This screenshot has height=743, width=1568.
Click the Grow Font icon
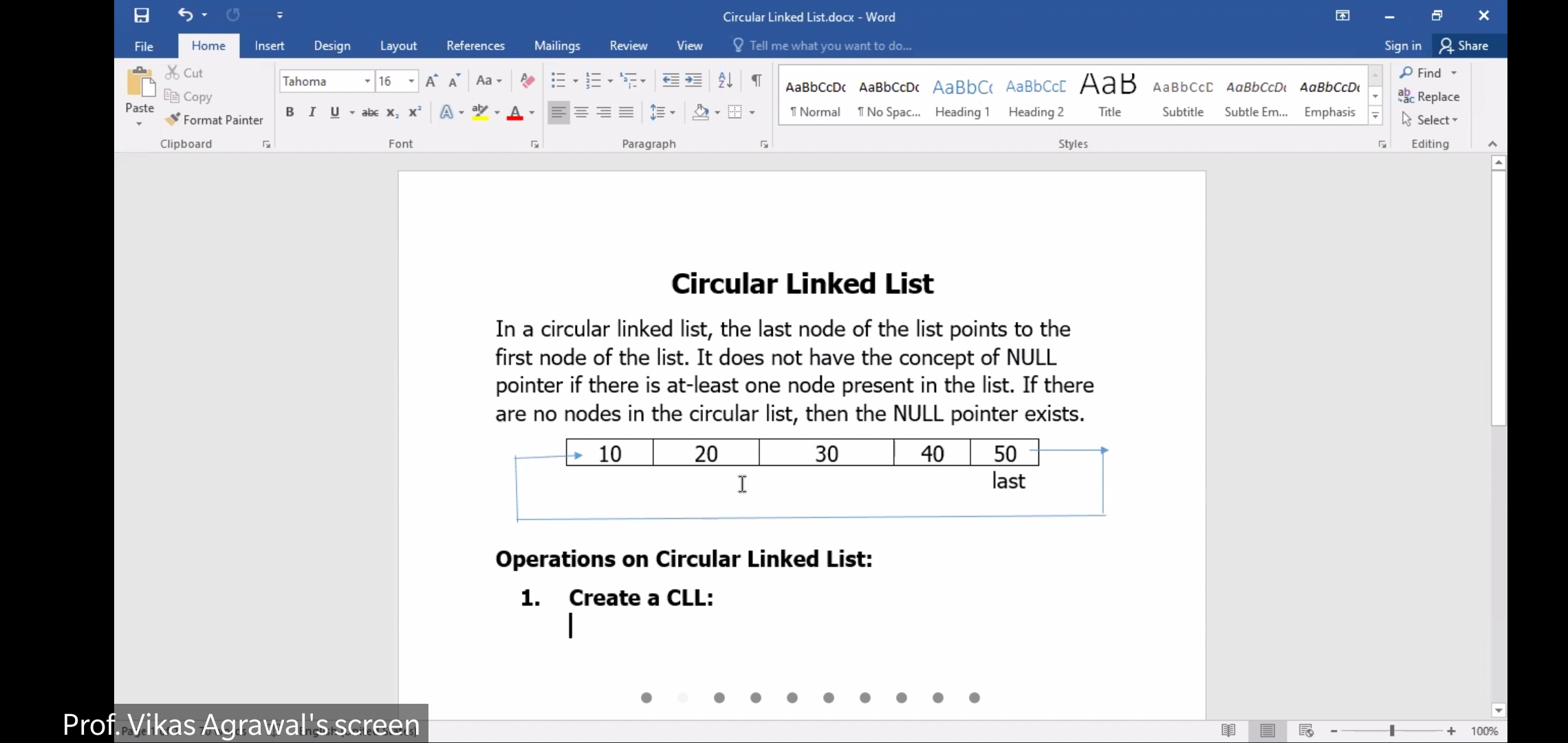tap(431, 81)
